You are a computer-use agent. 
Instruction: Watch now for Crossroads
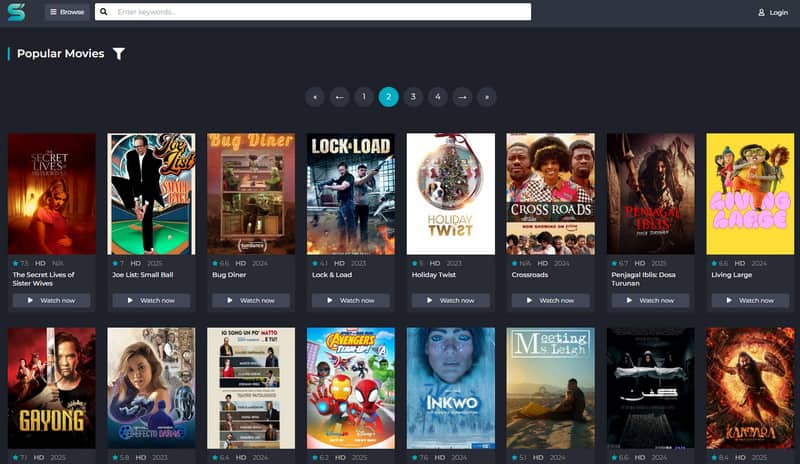click(x=551, y=300)
